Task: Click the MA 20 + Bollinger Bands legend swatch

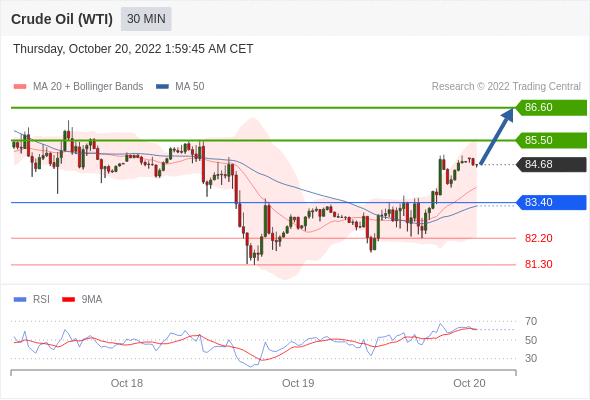Action: pos(20,87)
